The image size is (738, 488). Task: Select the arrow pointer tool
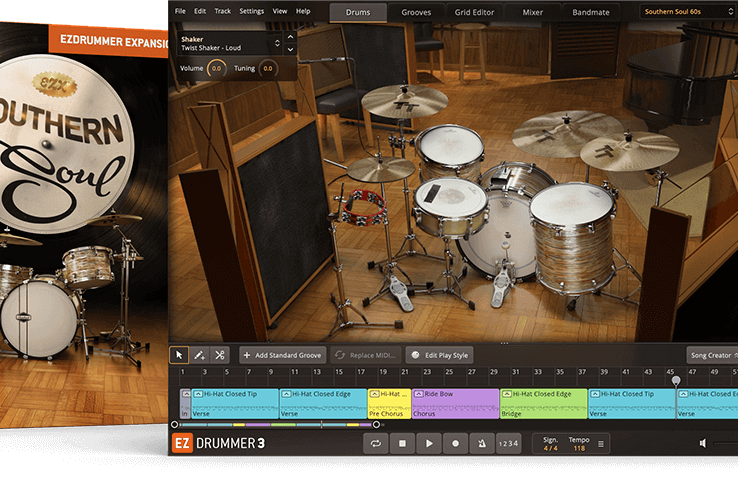pos(179,355)
